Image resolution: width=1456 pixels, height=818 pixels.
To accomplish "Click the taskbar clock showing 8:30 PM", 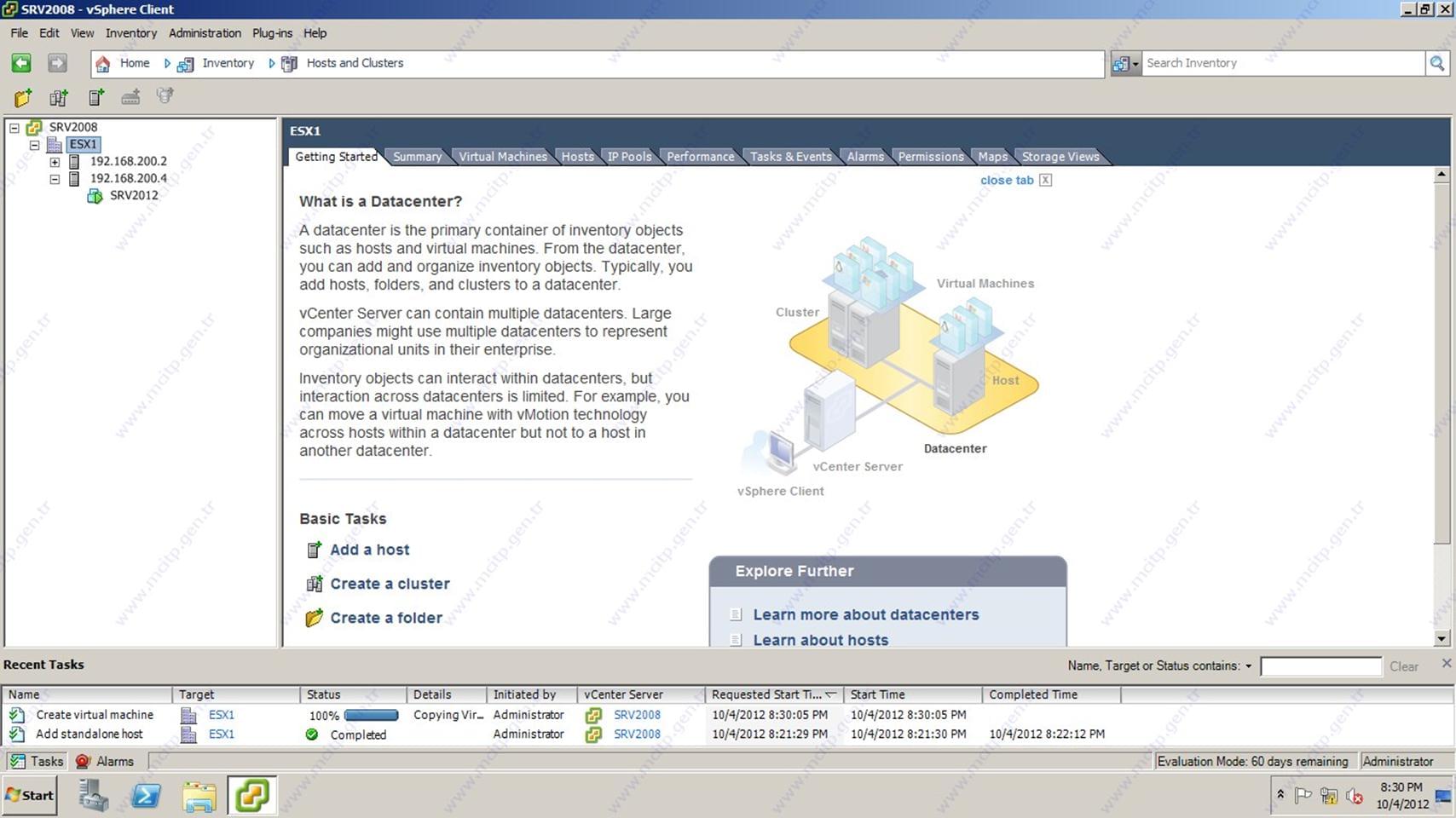I will [x=1401, y=787].
